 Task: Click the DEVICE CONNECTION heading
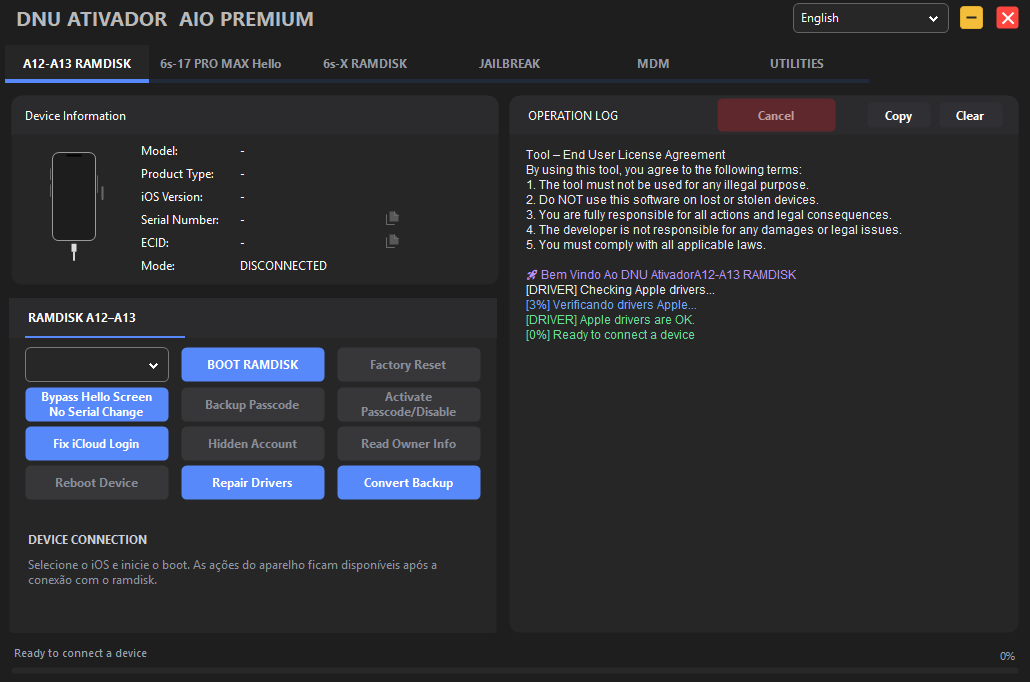87,539
